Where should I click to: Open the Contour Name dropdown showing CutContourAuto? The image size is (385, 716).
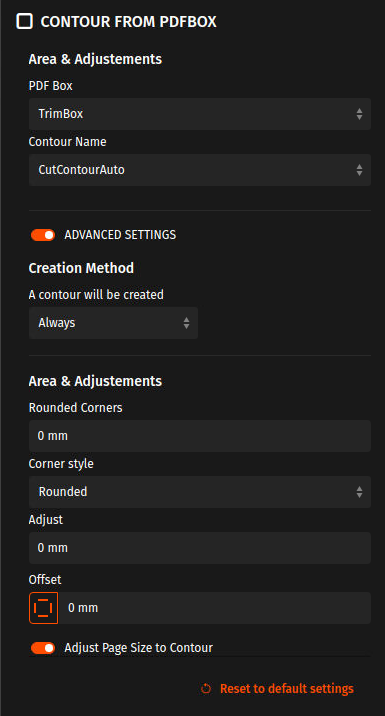click(x=200, y=170)
